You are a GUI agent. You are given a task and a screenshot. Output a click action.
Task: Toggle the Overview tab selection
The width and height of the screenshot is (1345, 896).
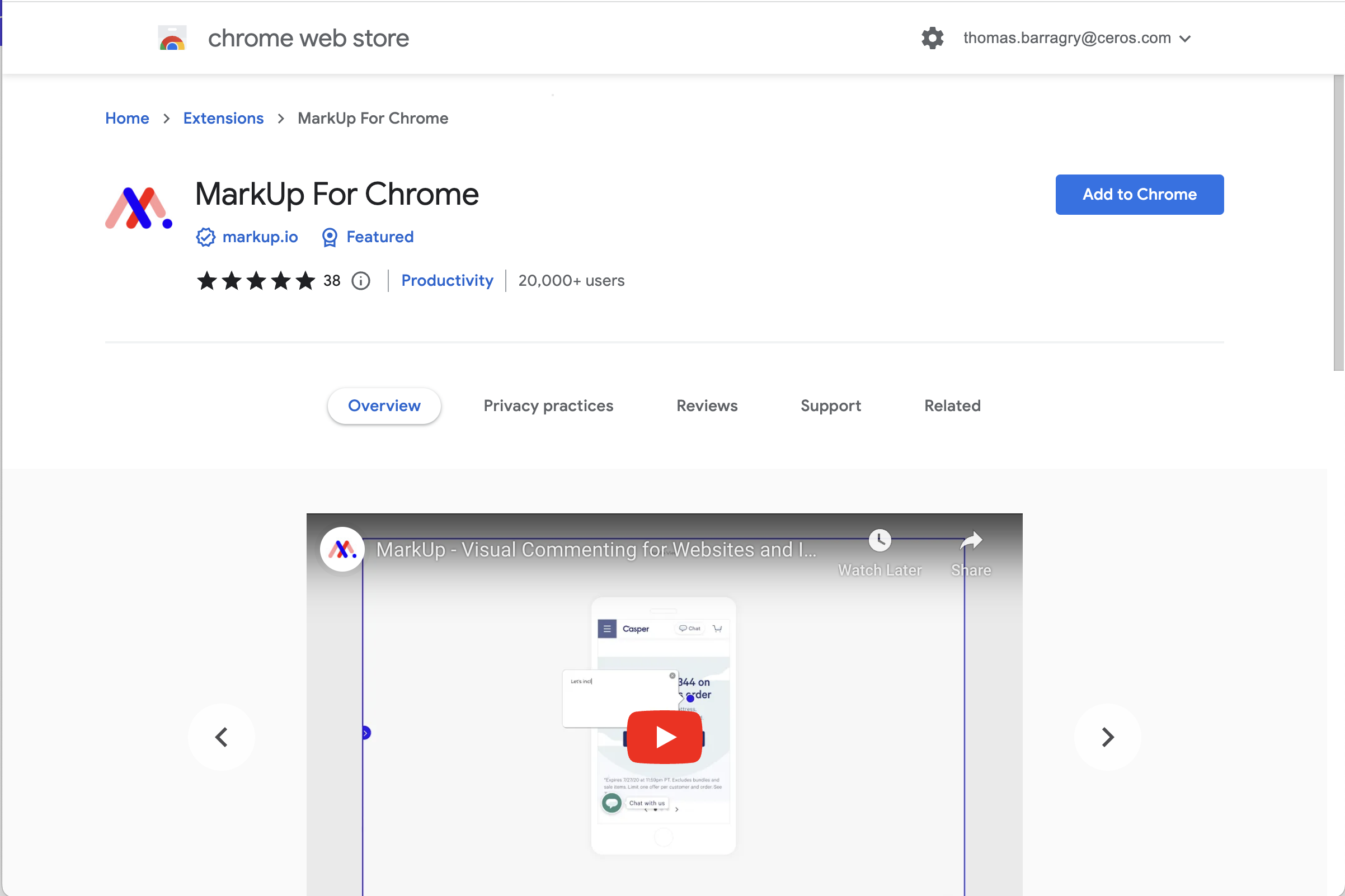[383, 405]
